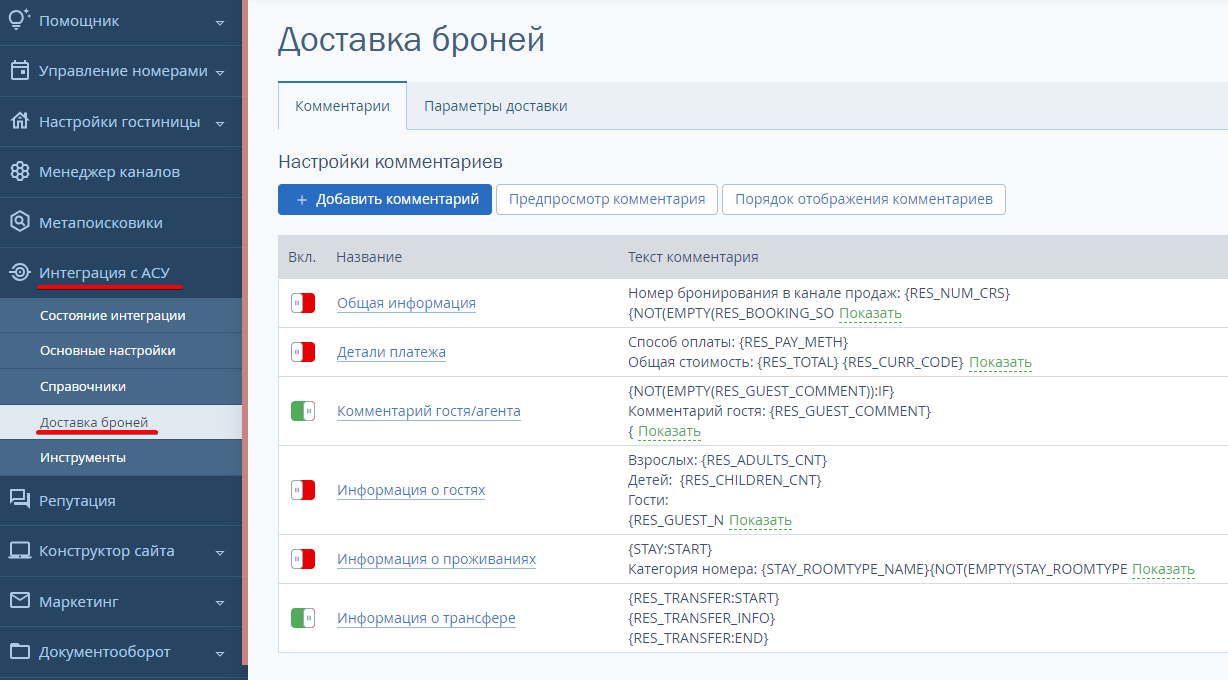Open the Комментарий гостя/агента link
This screenshot has height=680, width=1228.
(429, 411)
